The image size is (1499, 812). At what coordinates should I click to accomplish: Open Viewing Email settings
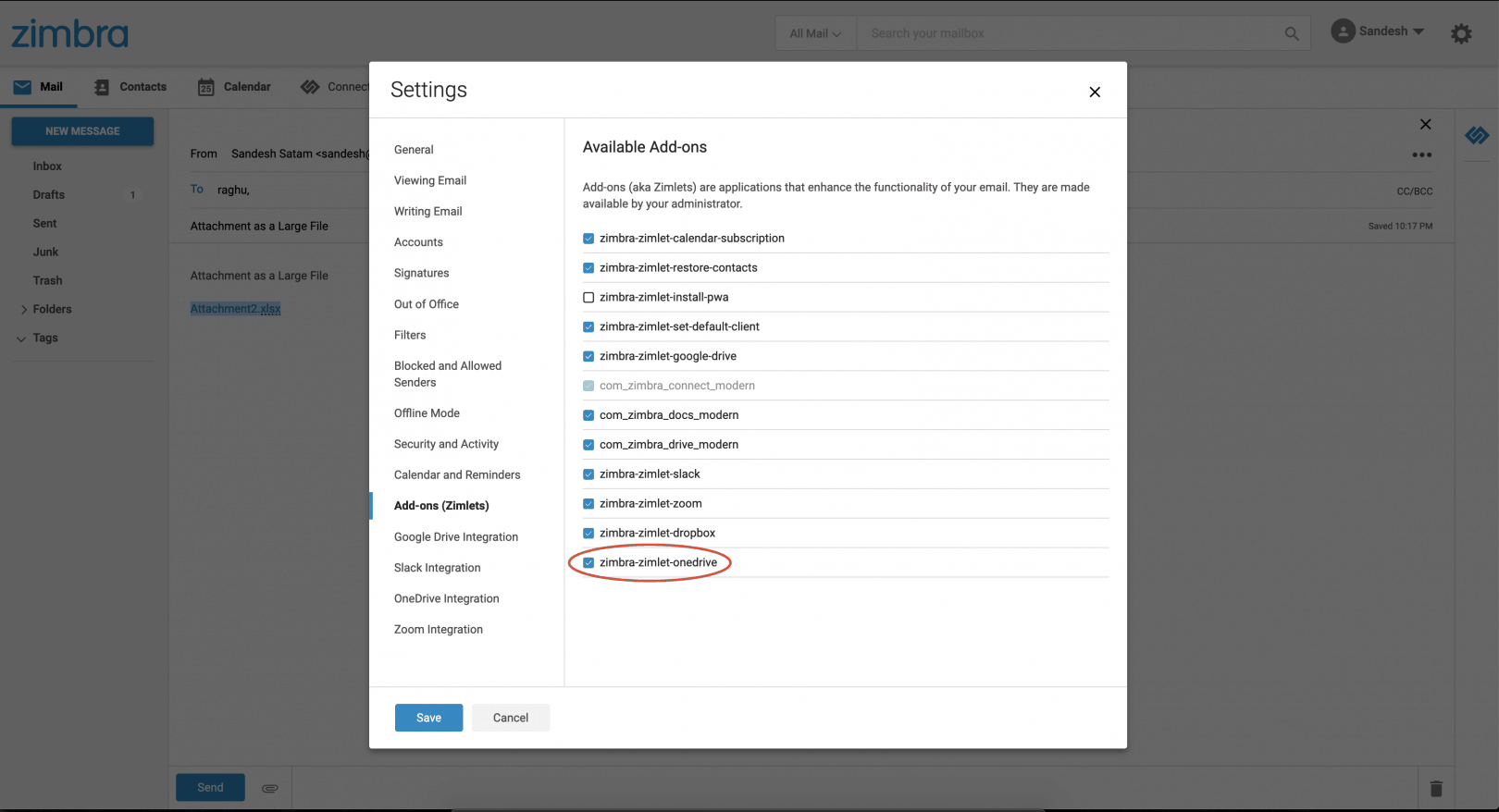430,180
